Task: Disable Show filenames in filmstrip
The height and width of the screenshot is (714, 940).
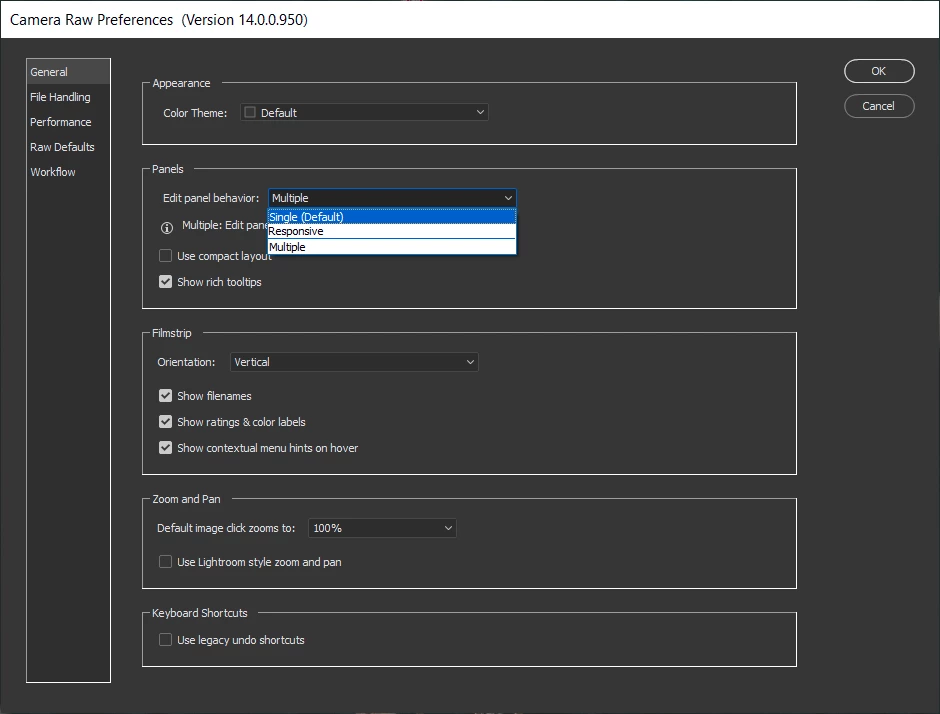Action: (165, 396)
